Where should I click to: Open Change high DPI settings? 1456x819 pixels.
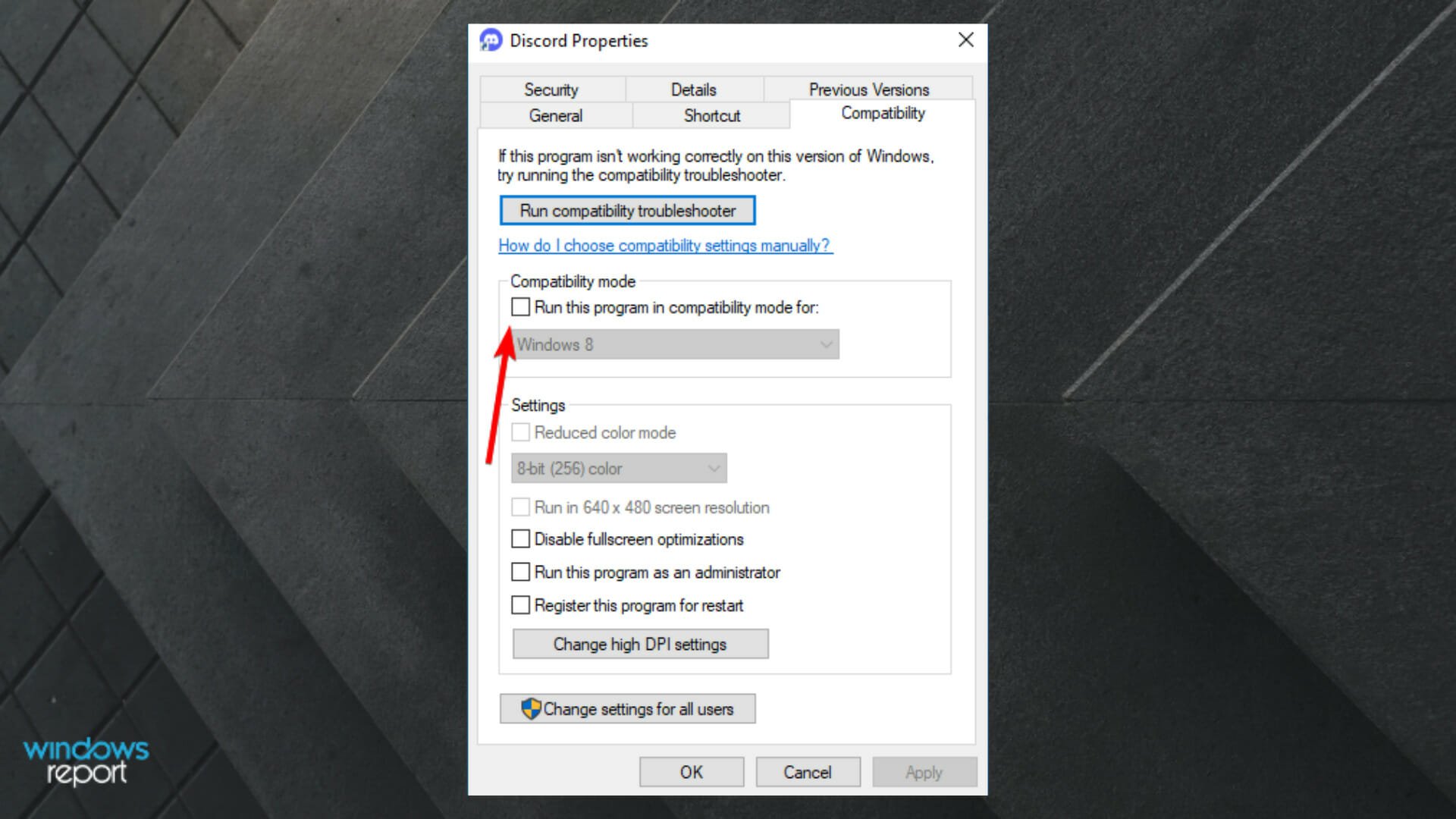[640, 644]
